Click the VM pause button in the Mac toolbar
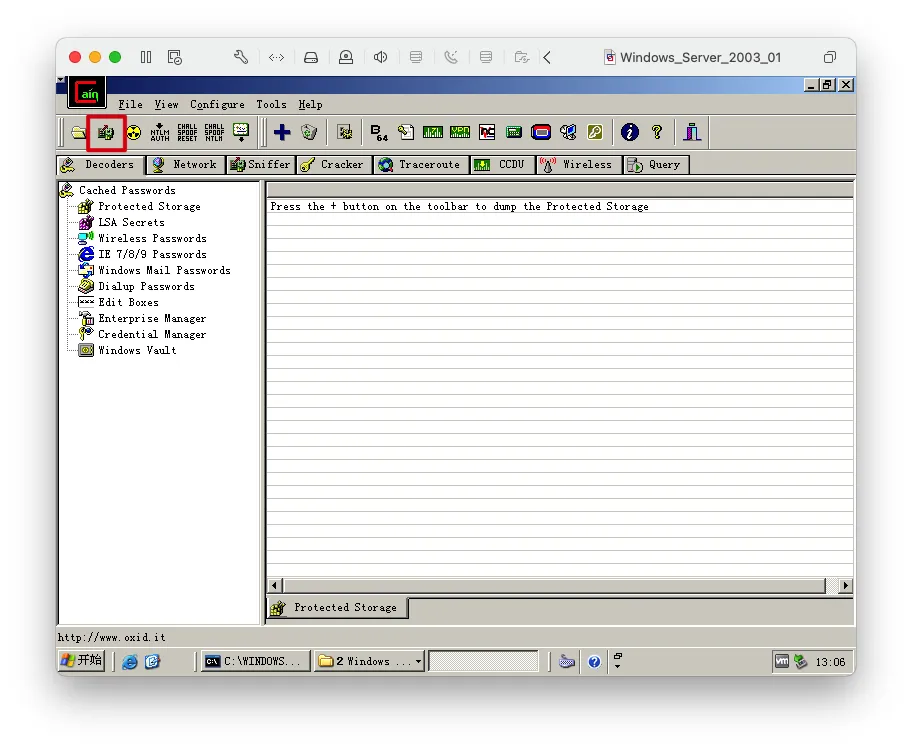The image size is (912, 750). click(146, 57)
